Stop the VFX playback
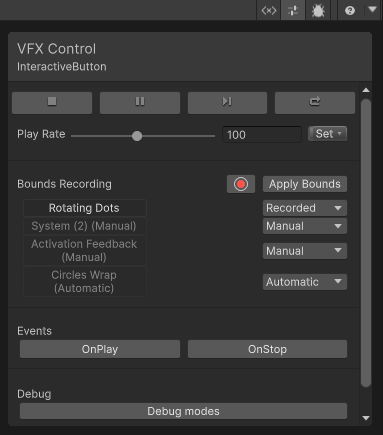This screenshot has width=383, height=435. (x=52, y=103)
